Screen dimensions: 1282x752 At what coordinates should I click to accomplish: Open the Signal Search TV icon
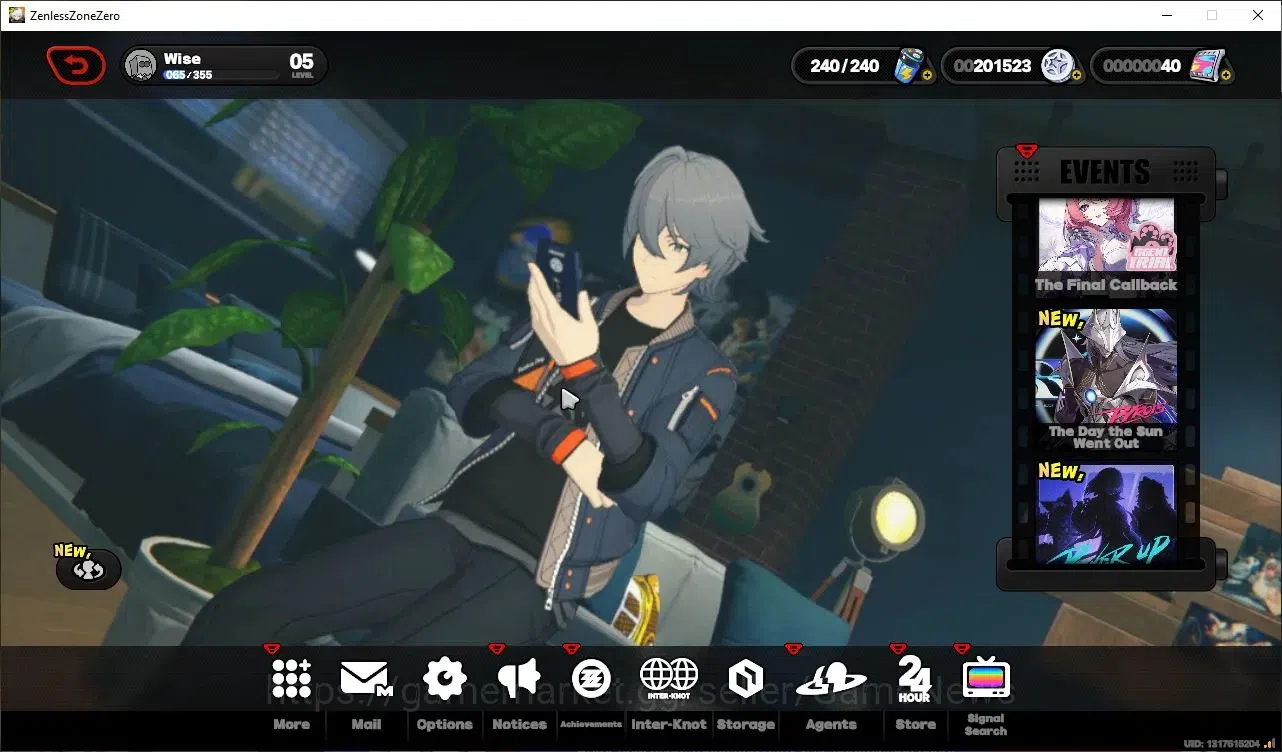point(986,679)
